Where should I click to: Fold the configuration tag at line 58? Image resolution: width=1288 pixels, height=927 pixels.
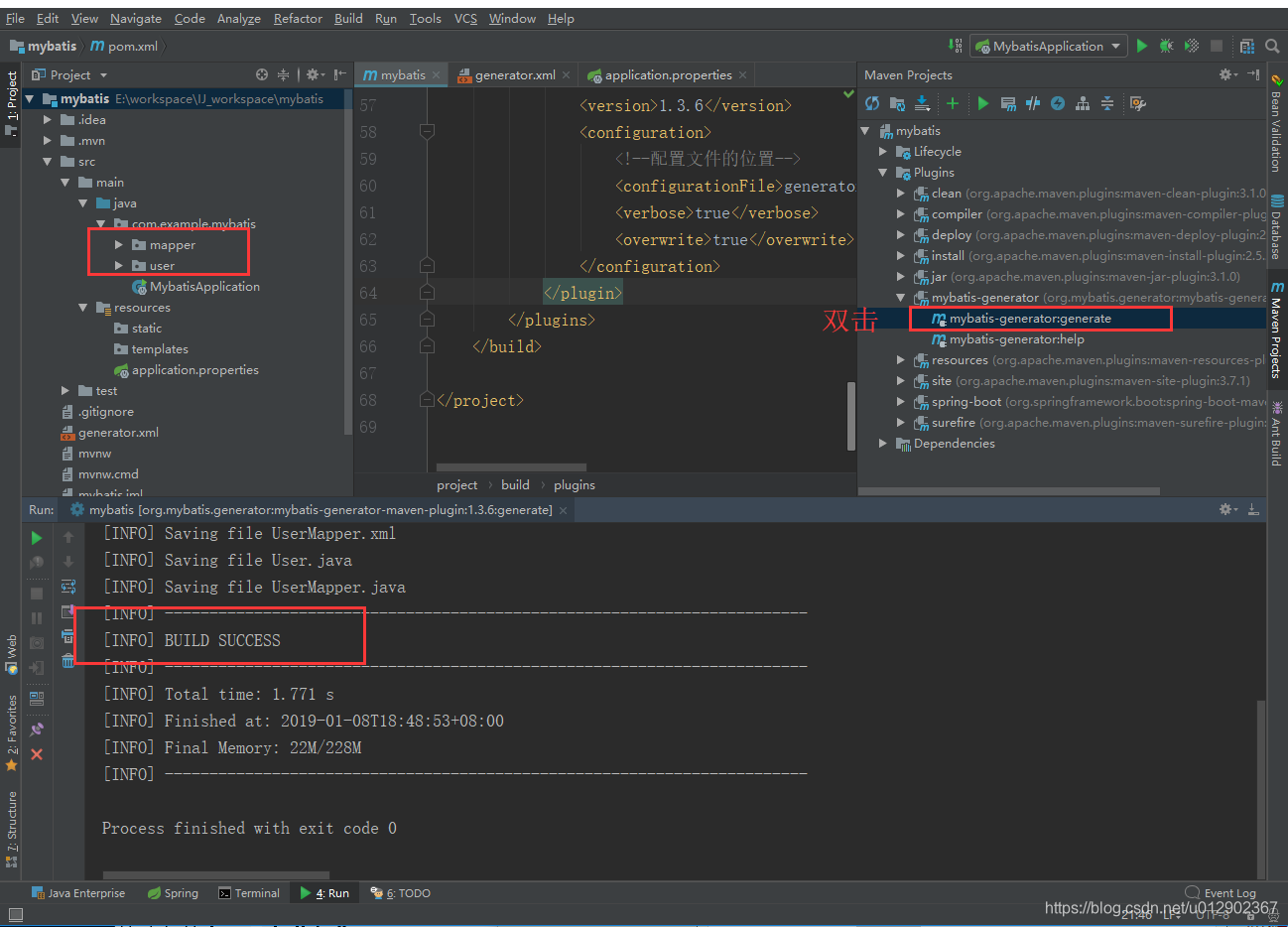point(427,131)
